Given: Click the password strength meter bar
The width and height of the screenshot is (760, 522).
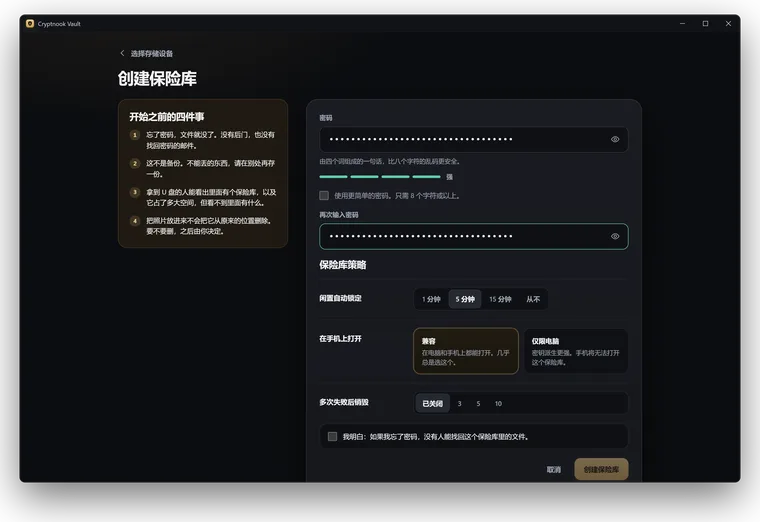Looking at the screenshot, I should click(380, 177).
